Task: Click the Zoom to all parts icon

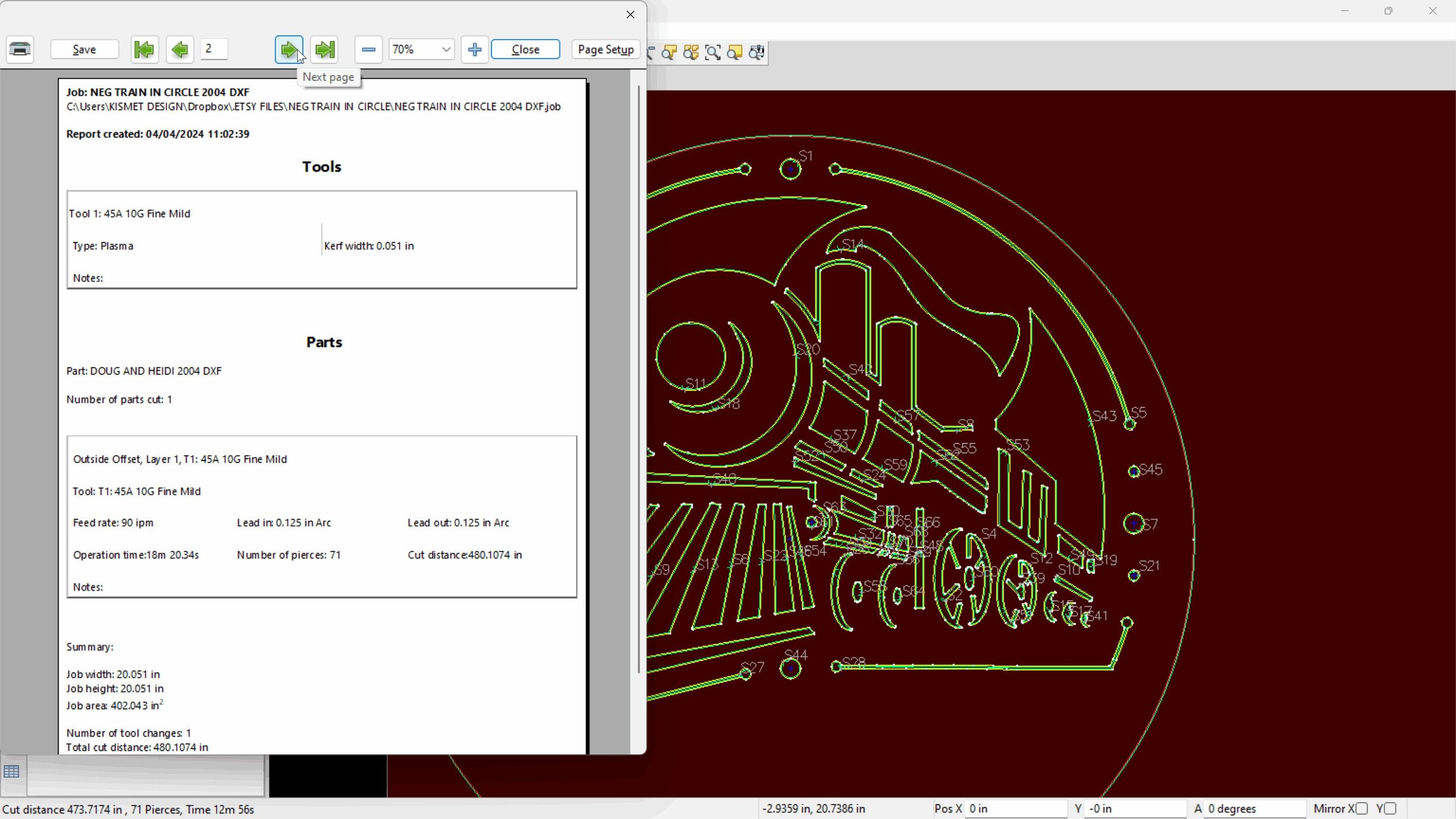Action: click(x=691, y=52)
